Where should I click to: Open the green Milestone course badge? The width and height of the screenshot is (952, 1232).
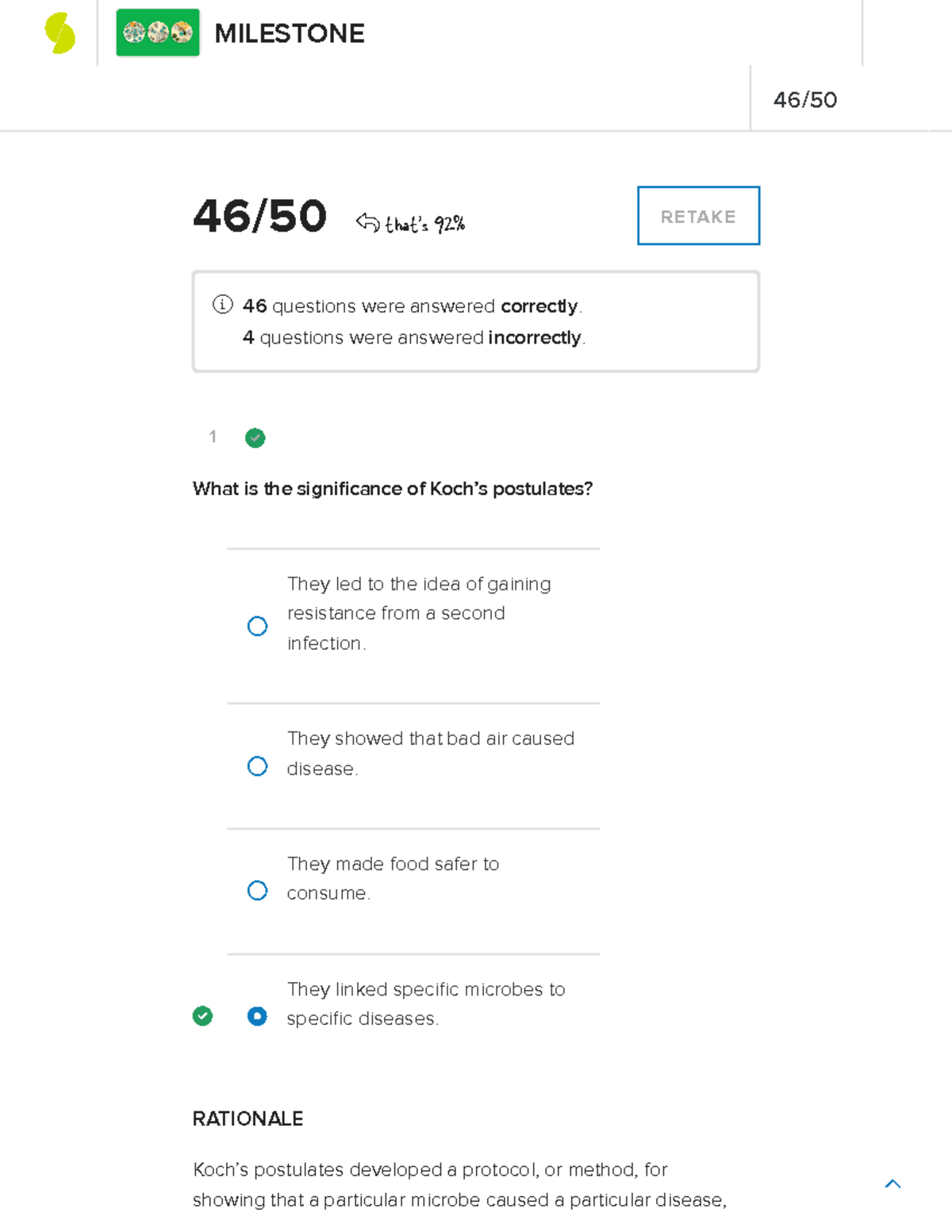[158, 33]
